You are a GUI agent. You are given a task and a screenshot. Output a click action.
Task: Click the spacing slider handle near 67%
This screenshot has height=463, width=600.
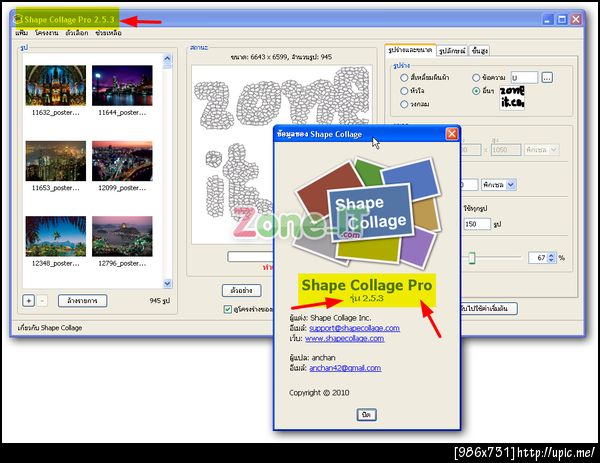tap(472, 258)
